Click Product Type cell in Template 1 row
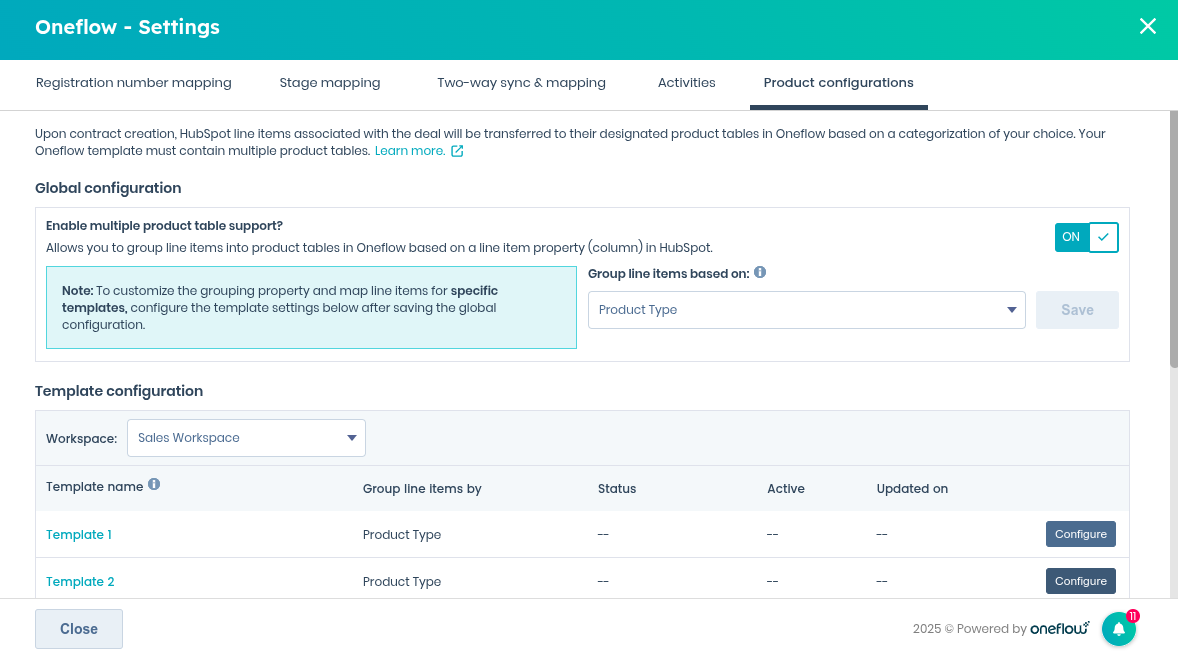The width and height of the screenshot is (1178, 656). (x=402, y=535)
